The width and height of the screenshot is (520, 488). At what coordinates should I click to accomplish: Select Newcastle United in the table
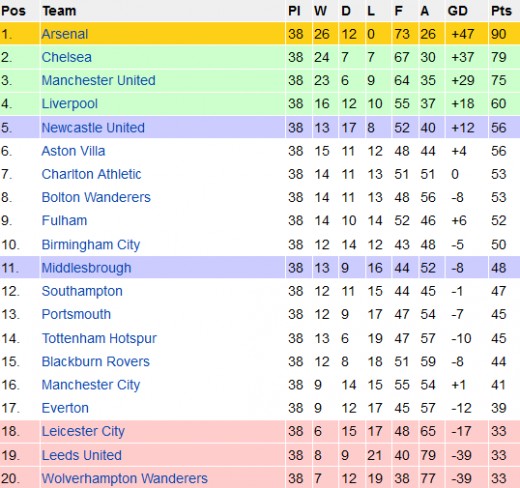click(93, 128)
